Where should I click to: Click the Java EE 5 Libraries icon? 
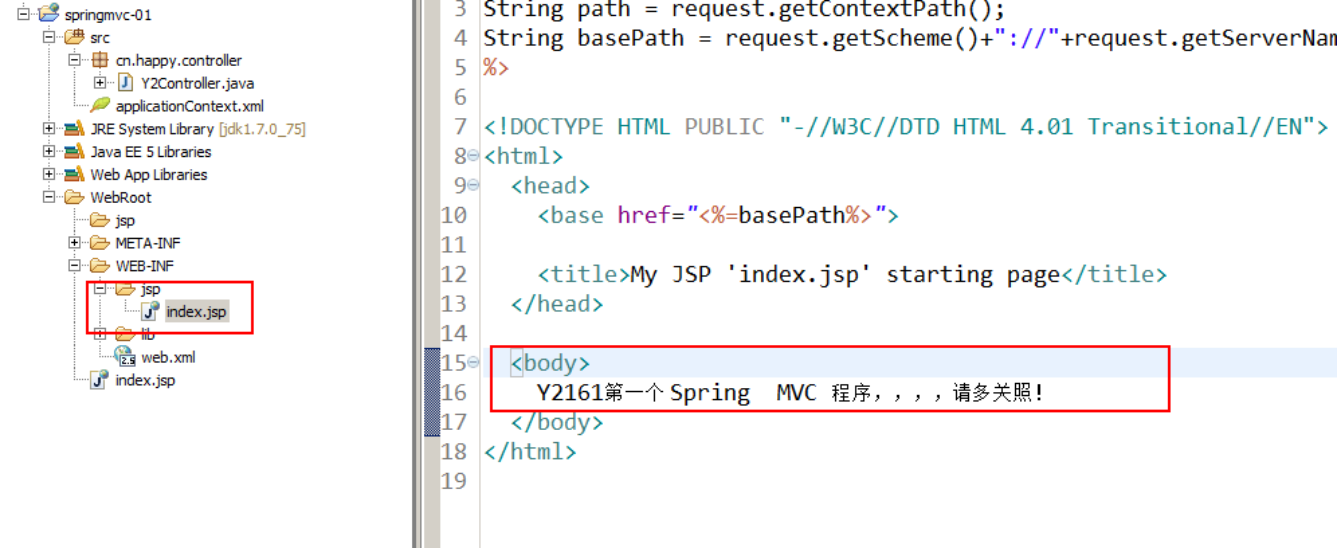(74, 151)
